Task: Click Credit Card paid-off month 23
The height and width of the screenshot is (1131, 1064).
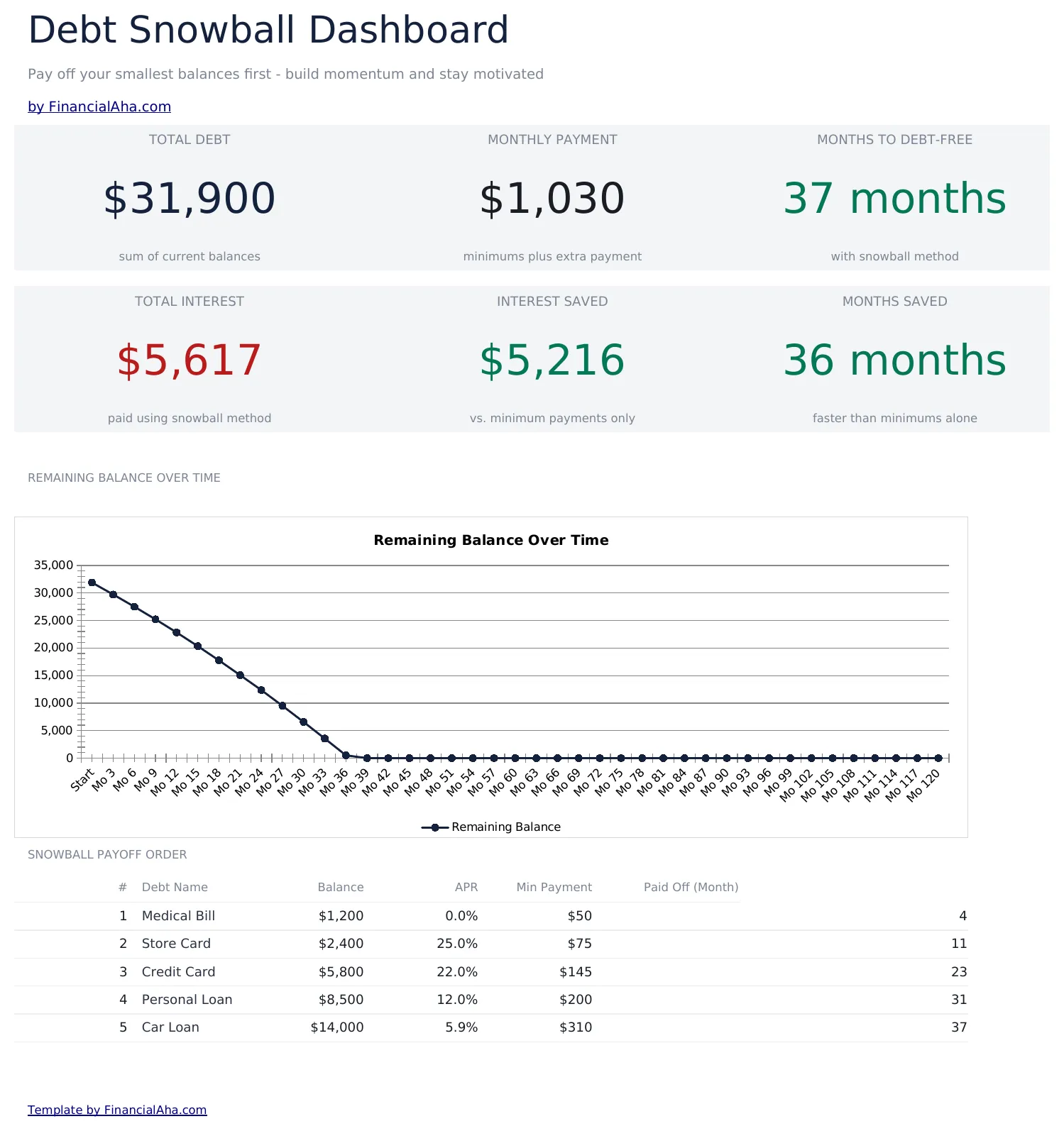Action: 959,972
